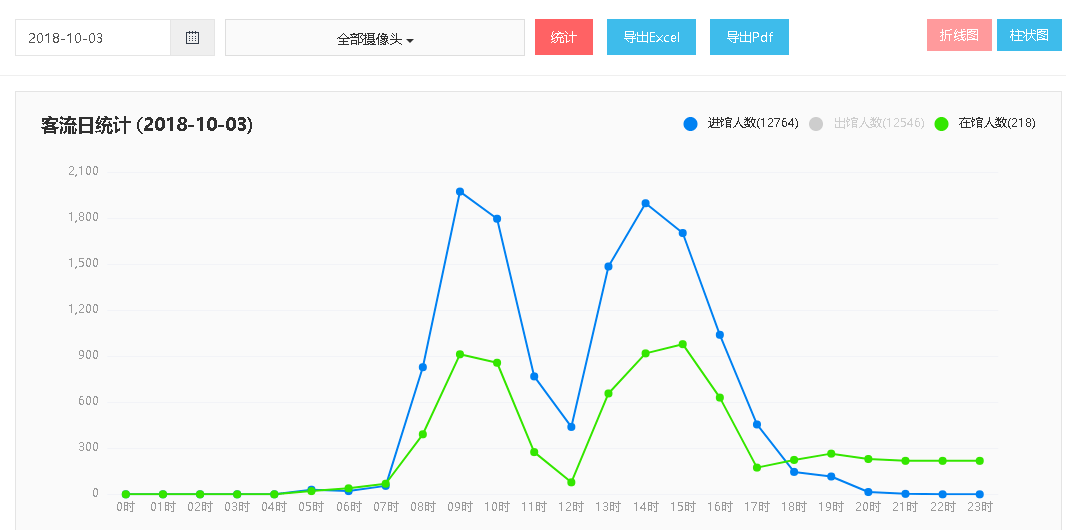Click the green data point at 17时
The height and width of the screenshot is (530, 1066).
coord(757,467)
